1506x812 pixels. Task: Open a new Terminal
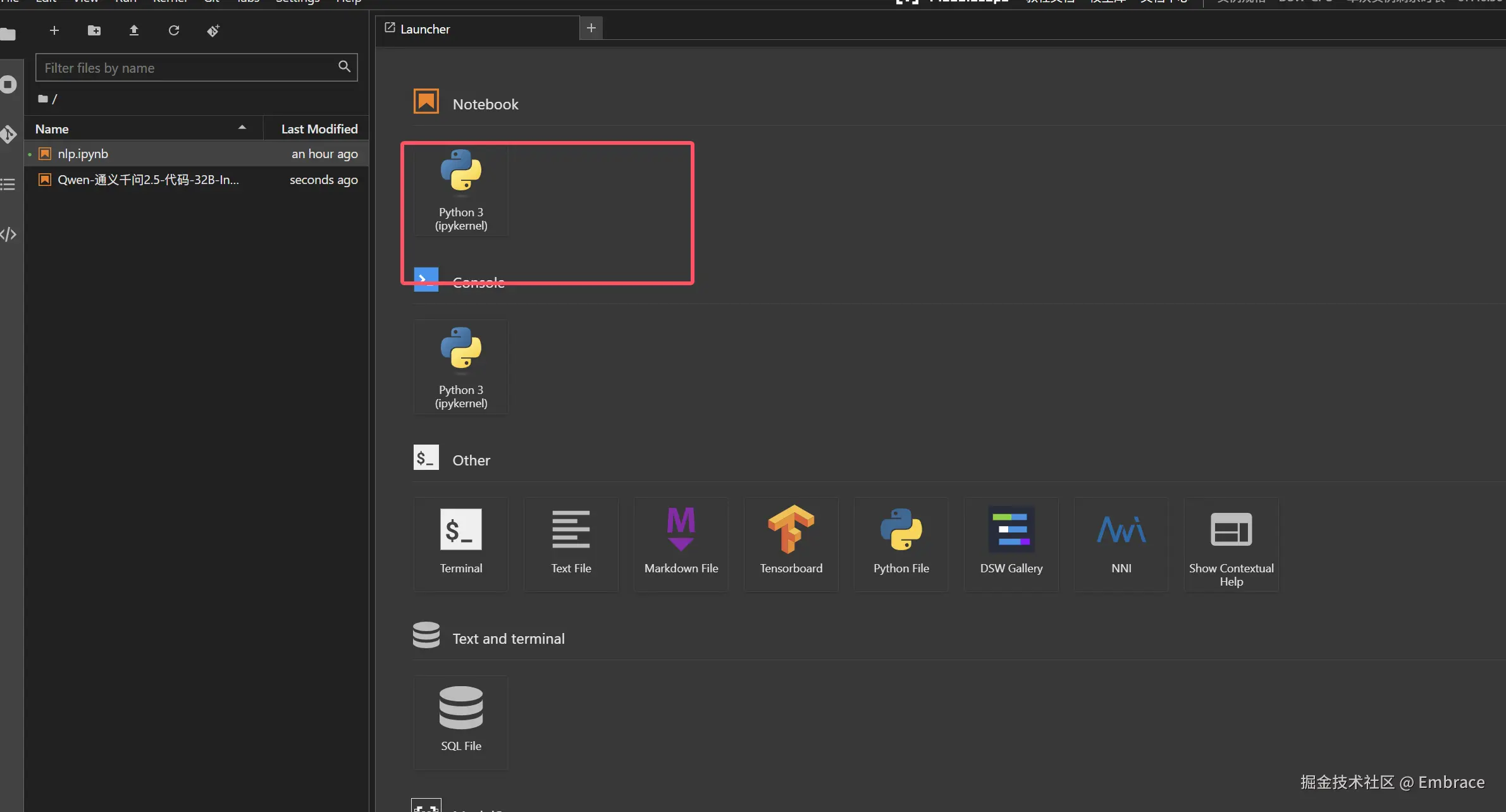(460, 543)
